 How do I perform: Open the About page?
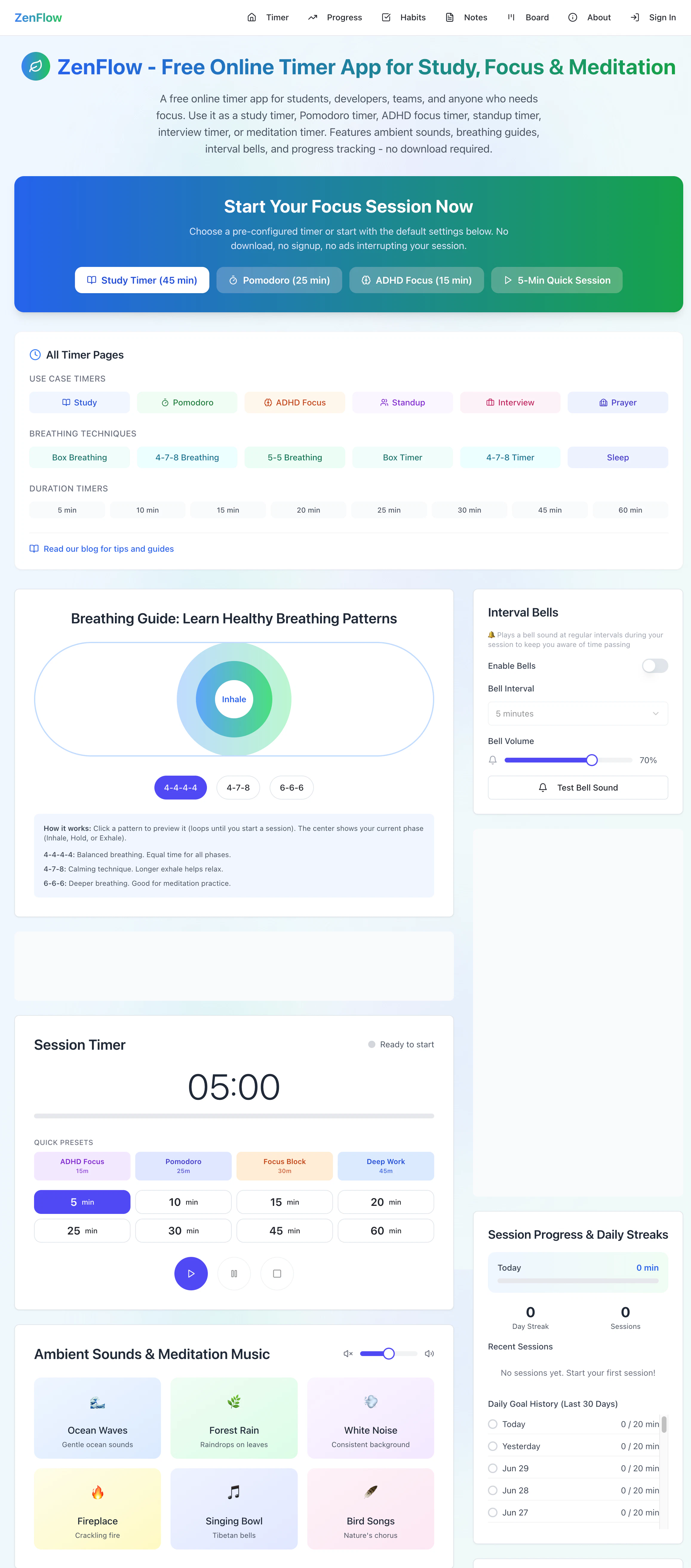click(x=589, y=18)
